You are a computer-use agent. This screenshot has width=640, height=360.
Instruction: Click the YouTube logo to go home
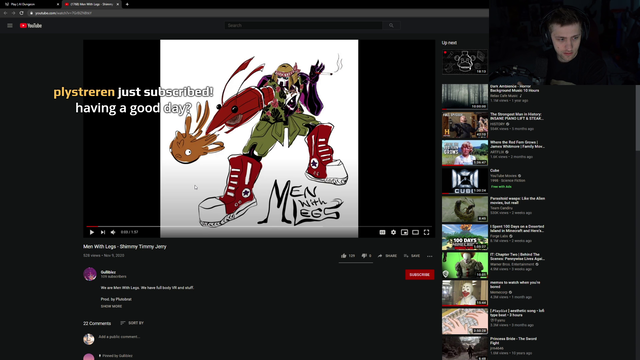click(31, 25)
